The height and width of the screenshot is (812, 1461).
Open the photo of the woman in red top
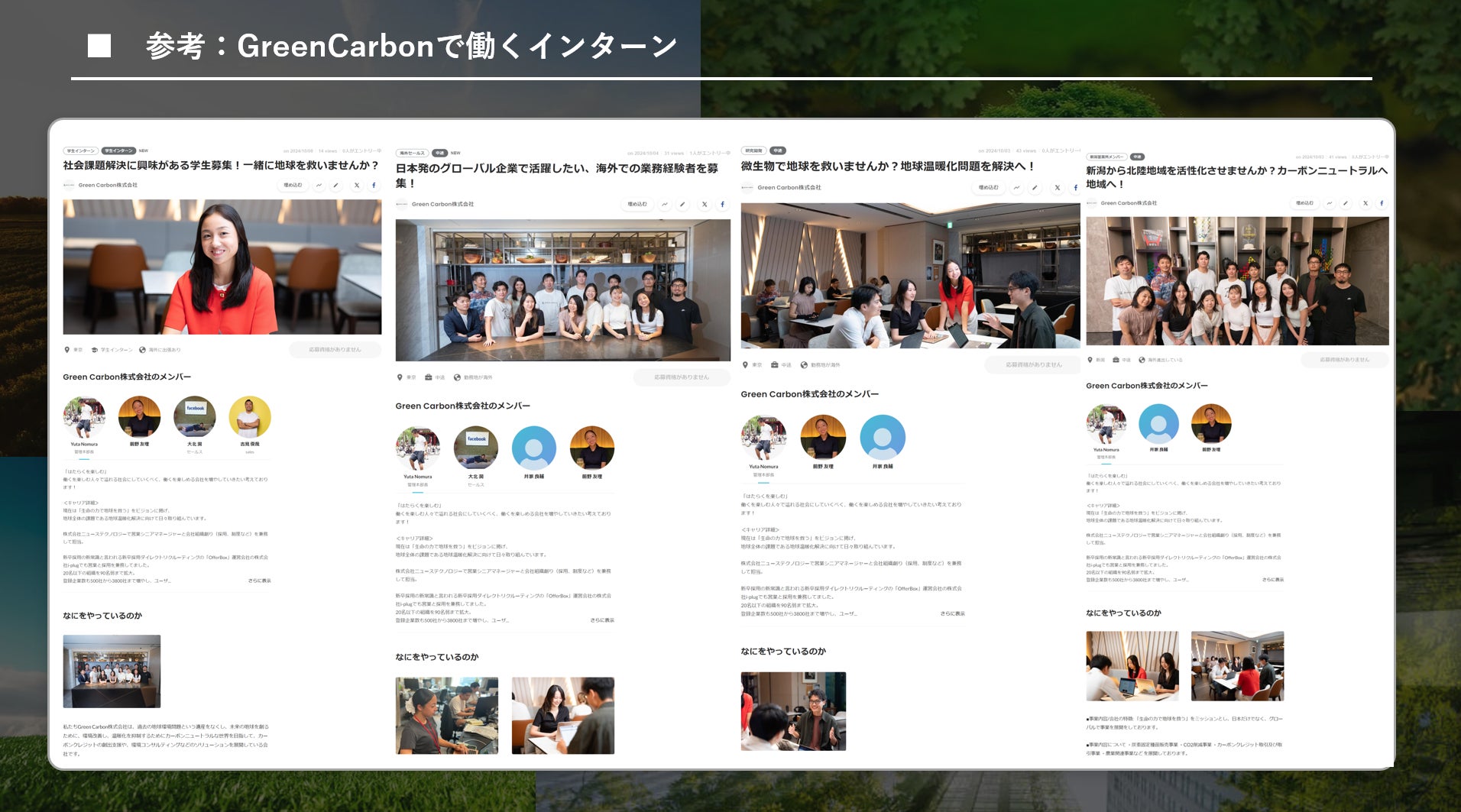click(x=222, y=267)
